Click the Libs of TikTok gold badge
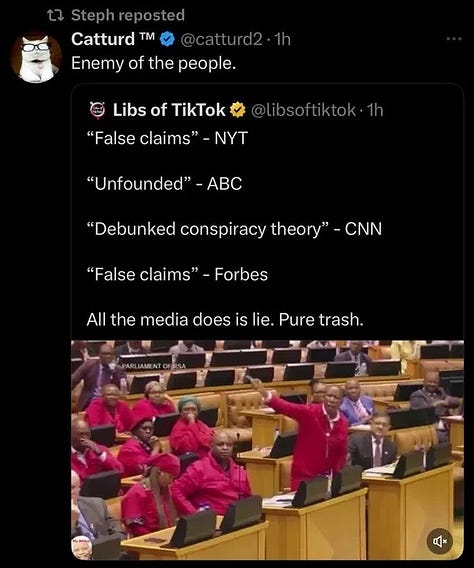Viewport: 474px width, 568px height. click(238, 110)
